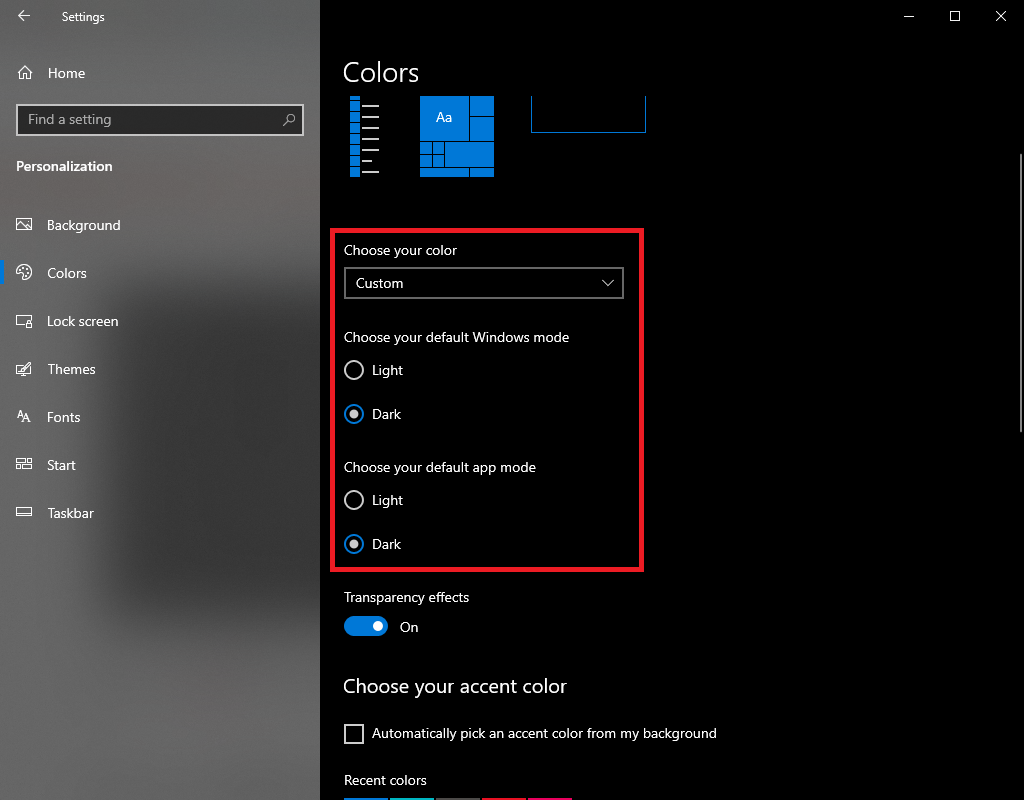Open Themes settings page
The image size is (1024, 800).
(x=71, y=369)
